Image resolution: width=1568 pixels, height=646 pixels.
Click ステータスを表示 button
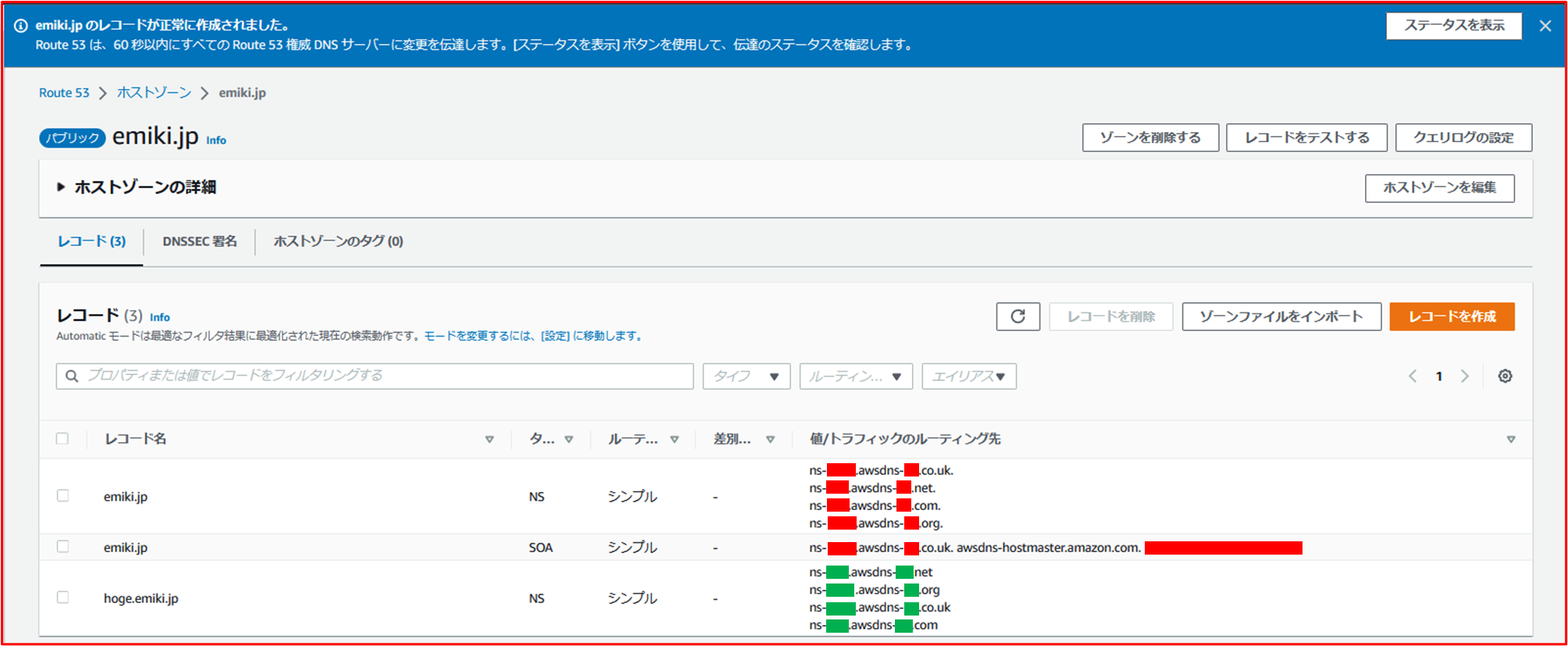tap(1454, 25)
